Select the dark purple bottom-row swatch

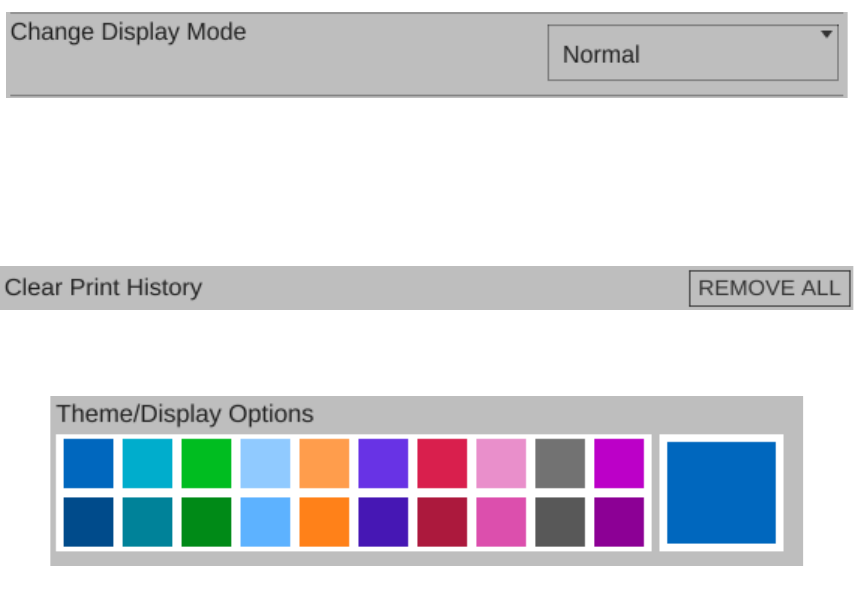point(619,522)
